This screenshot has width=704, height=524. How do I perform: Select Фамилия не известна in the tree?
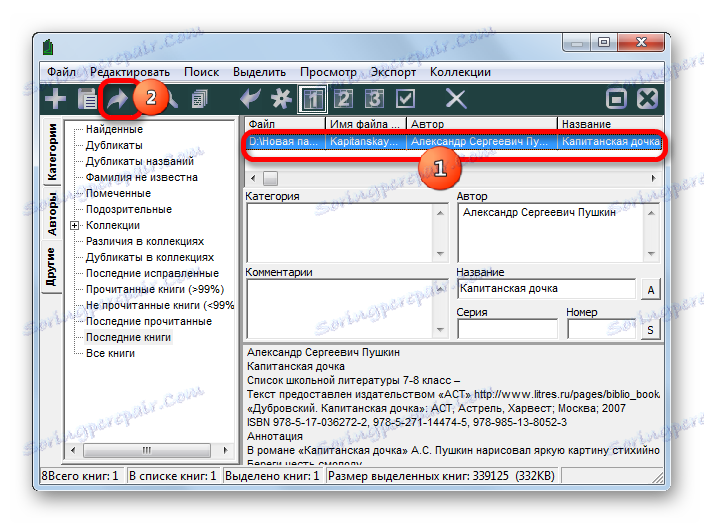tap(141, 177)
